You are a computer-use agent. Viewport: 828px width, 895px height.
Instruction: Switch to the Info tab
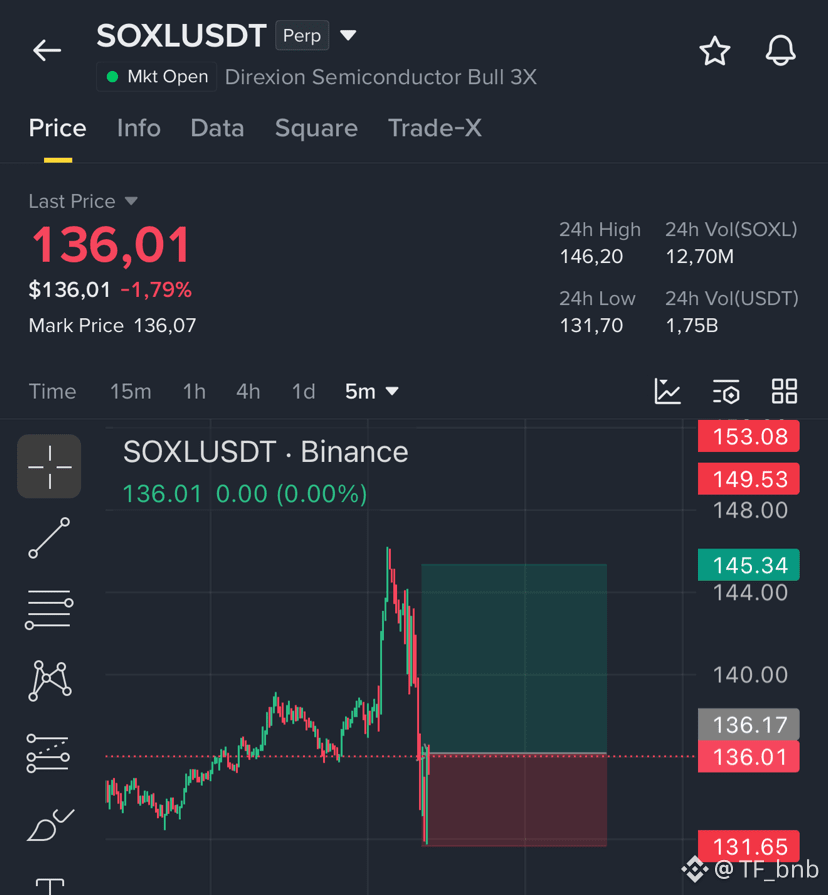point(139,128)
